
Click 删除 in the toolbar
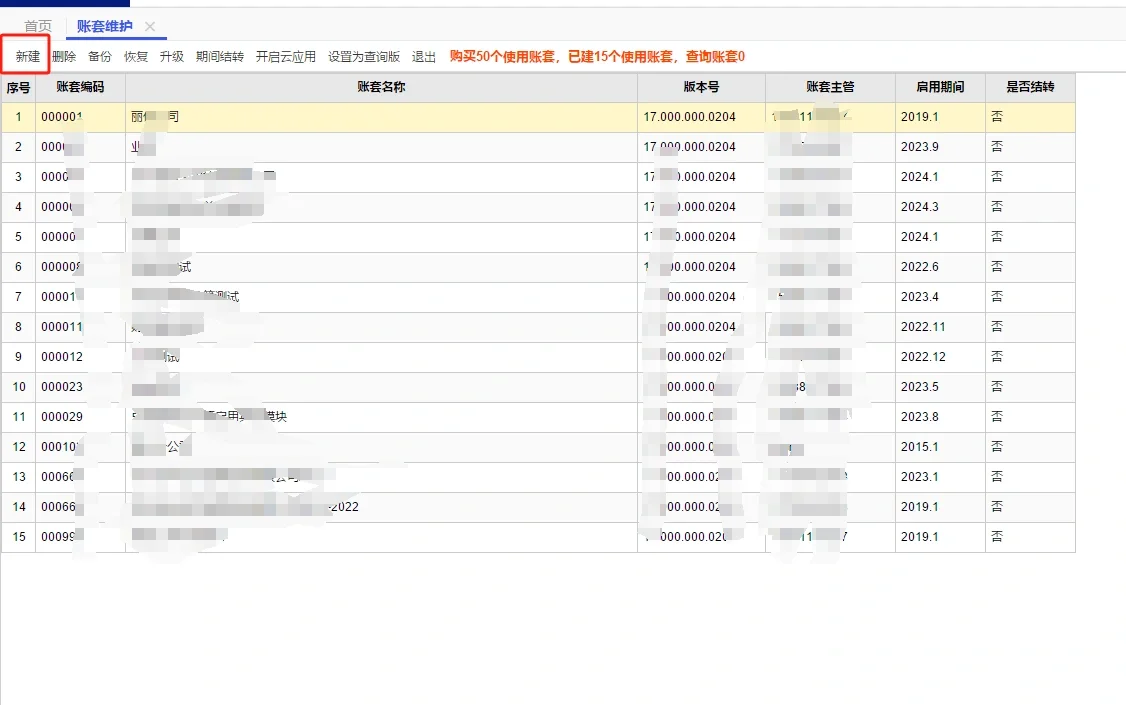(x=64, y=57)
